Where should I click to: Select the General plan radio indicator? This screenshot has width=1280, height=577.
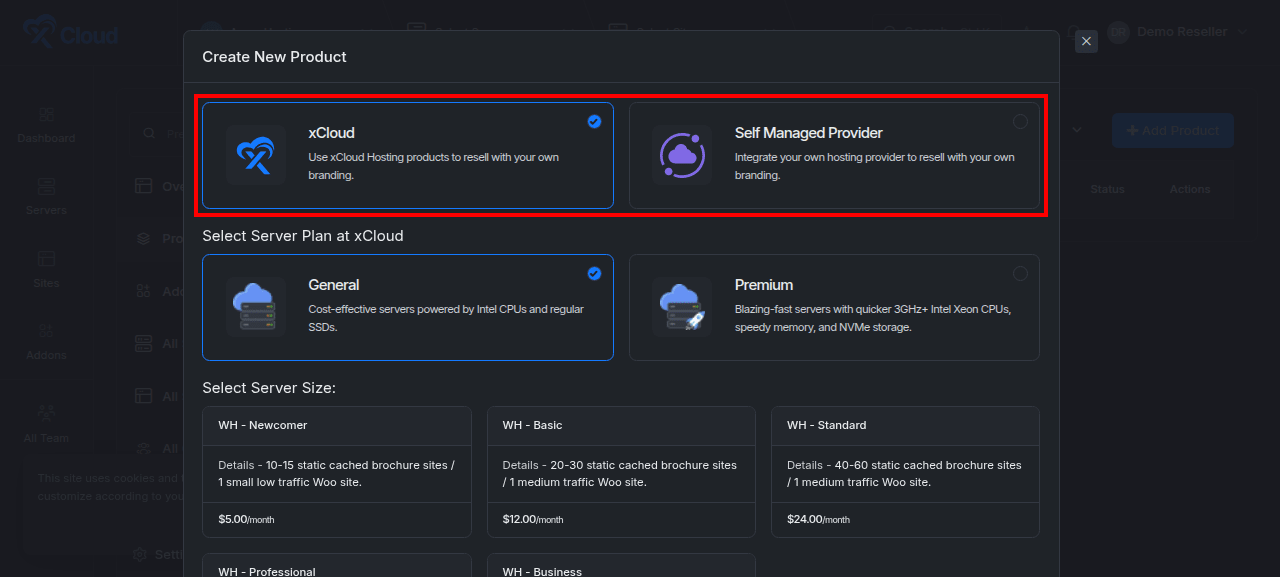click(594, 273)
